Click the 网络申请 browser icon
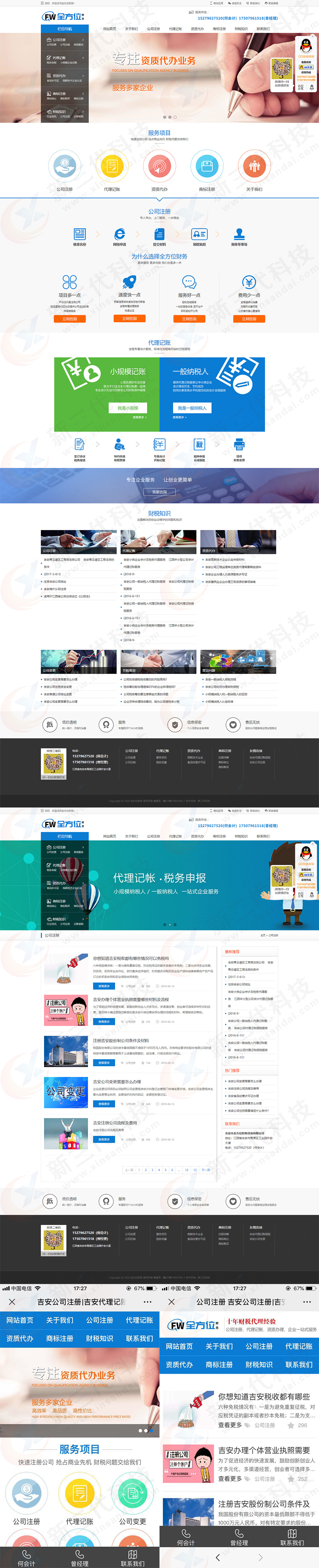The image size is (319, 1568). pos(120,234)
